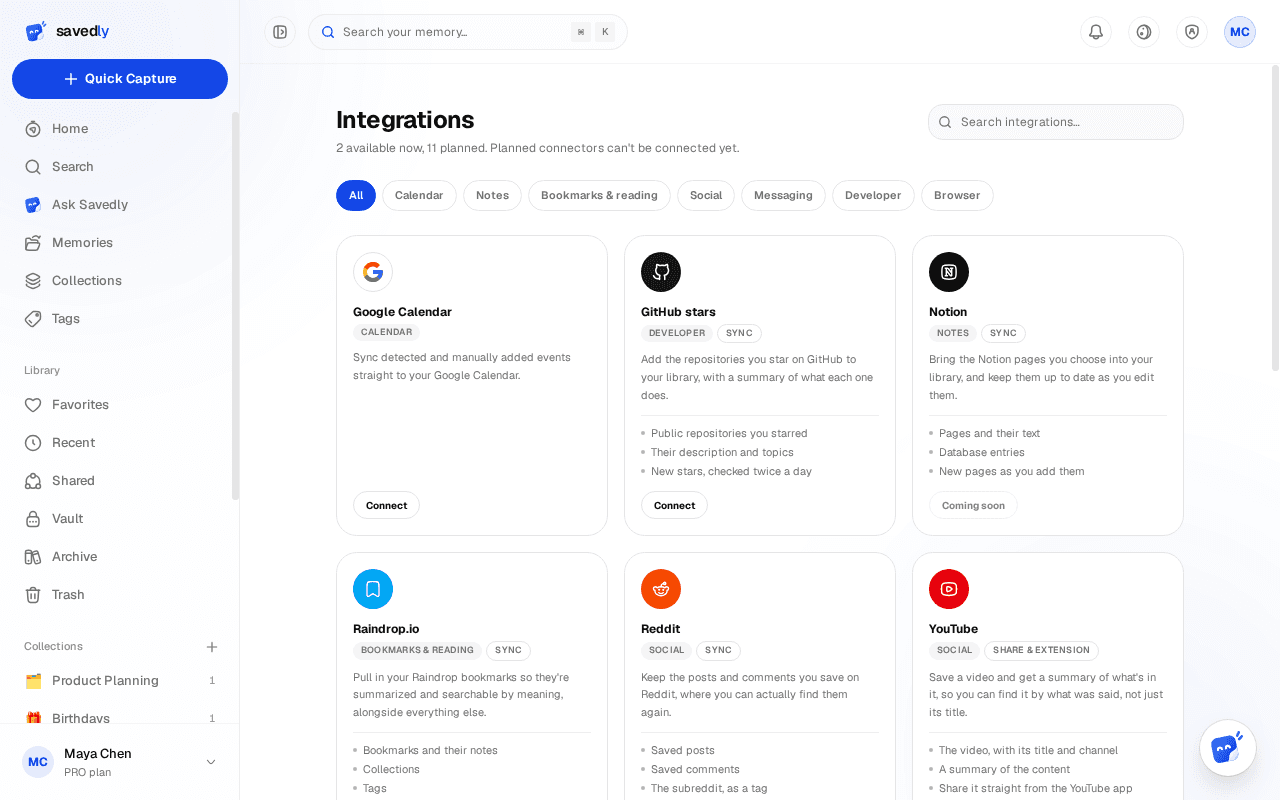The image size is (1280, 800).
Task: Connect the Google Calendar integration
Action: pos(386,505)
